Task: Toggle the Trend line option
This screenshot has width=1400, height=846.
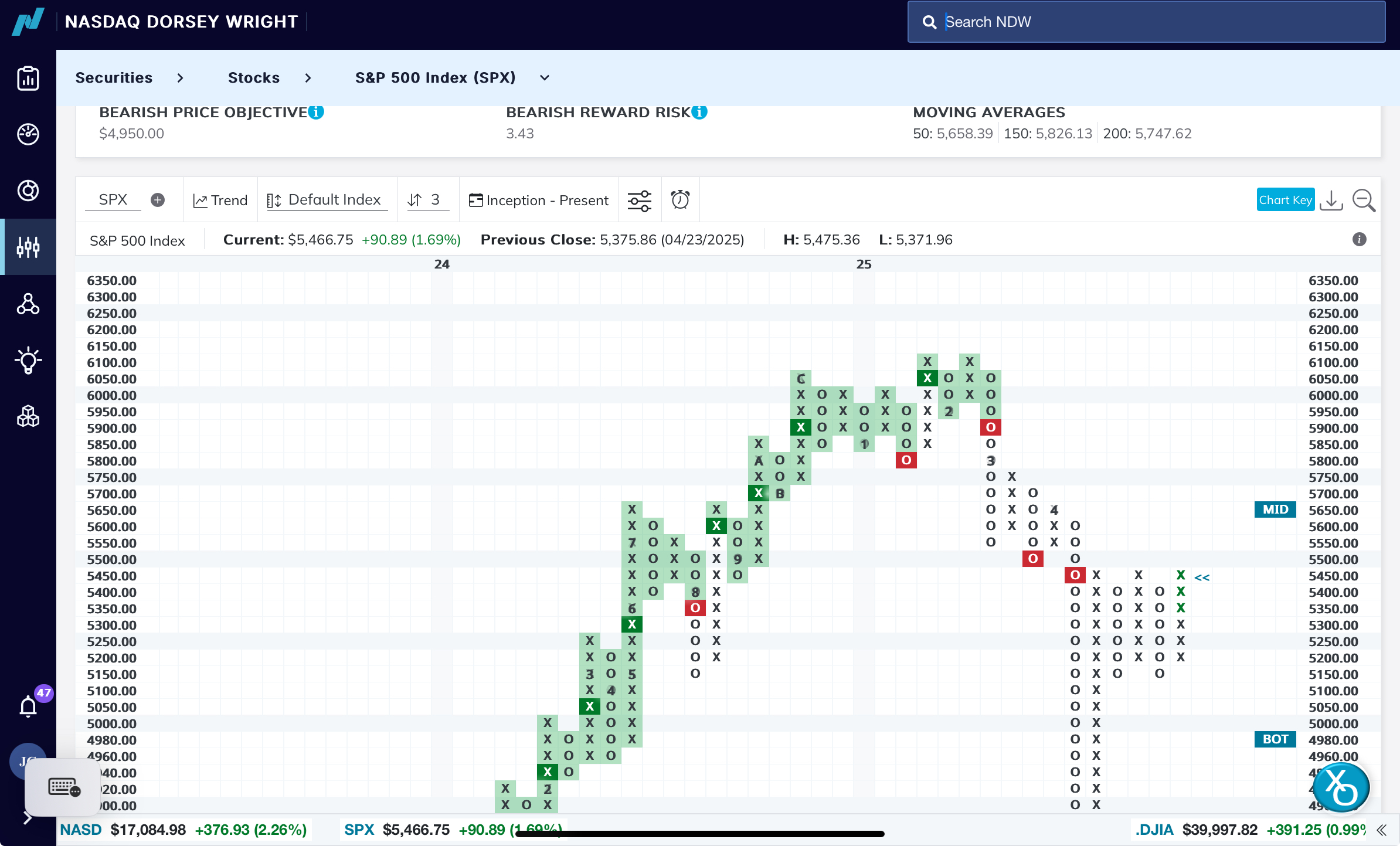Action: (x=220, y=201)
